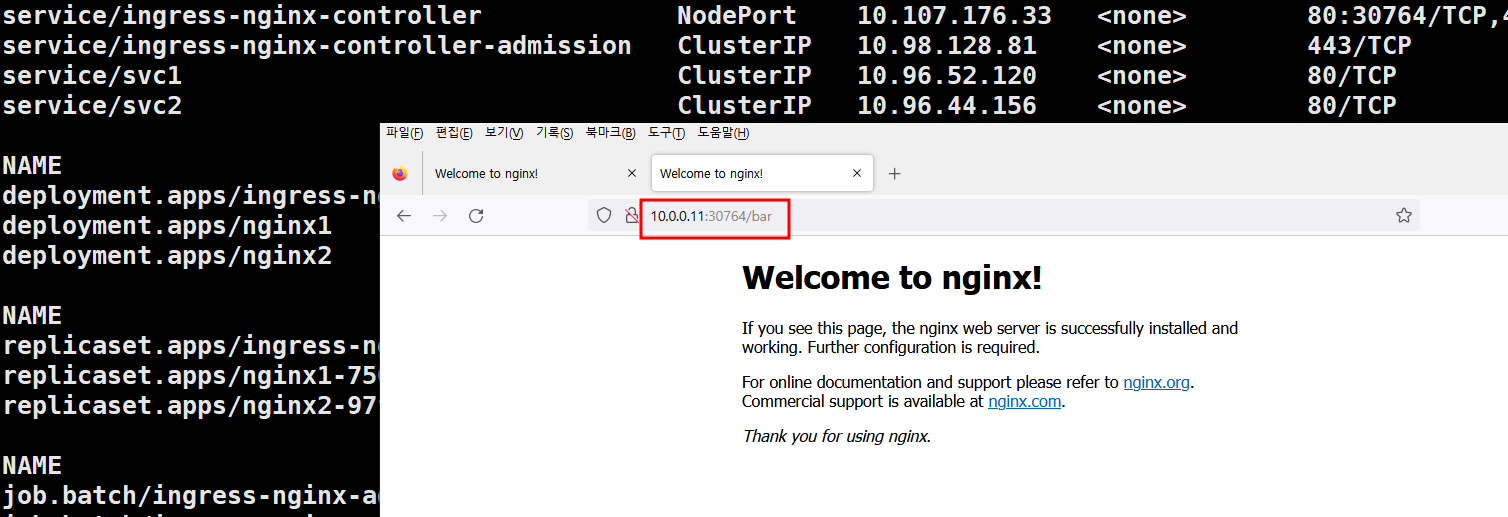Close the active Welcome to nginx! tab
Screen dimensions: 1508x517
point(857,173)
